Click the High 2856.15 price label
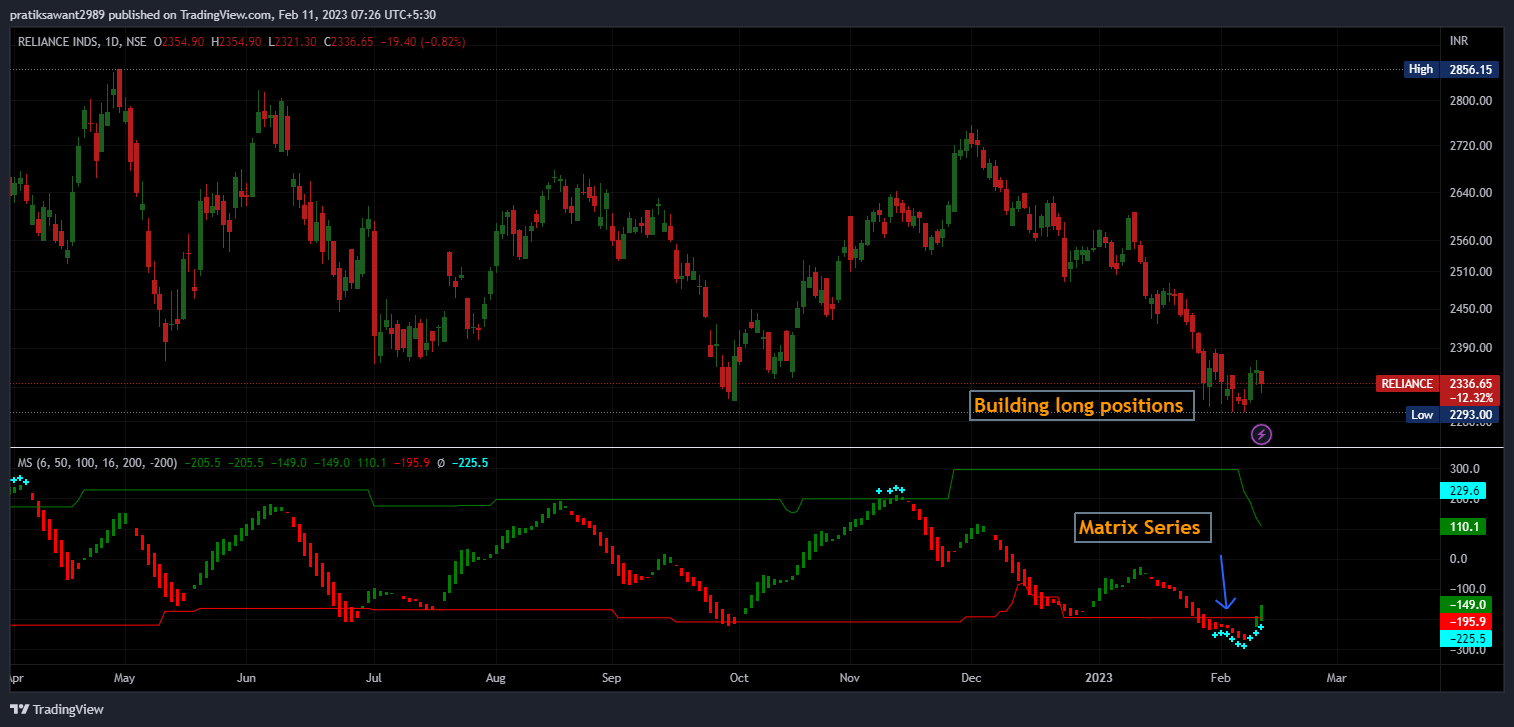 point(1451,69)
